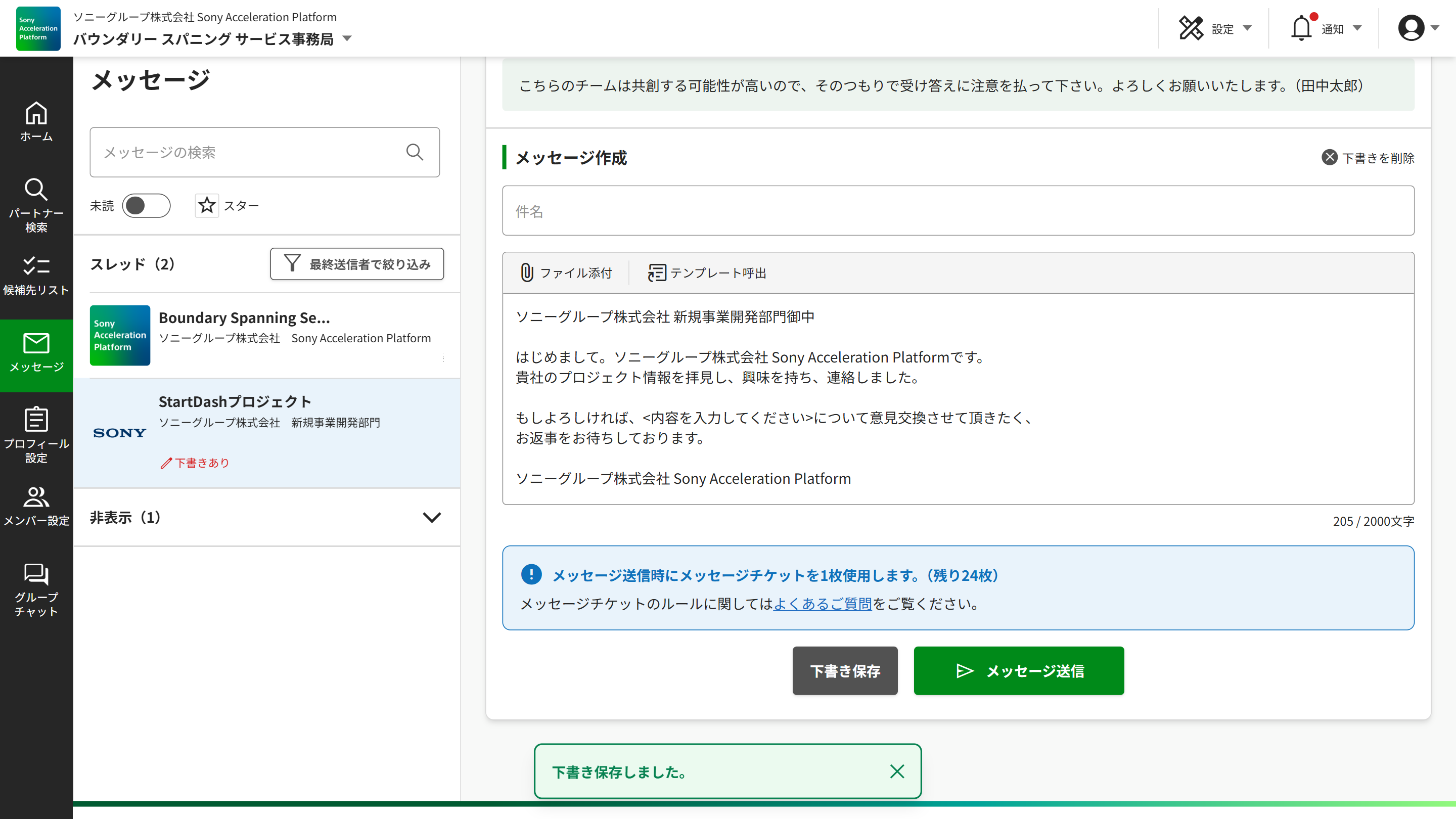Click the paperclip file attach (ファイル添付) icon
This screenshot has width=1456, height=819.
pyautogui.click(x=527, y=273)
